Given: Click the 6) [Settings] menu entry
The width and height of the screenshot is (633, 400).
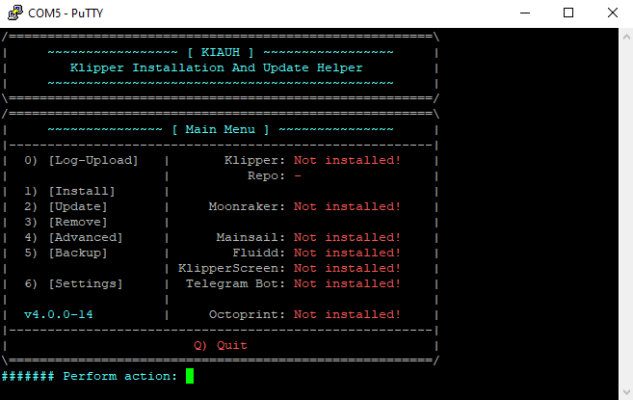Looking at the screenshot, I should pyautogui.click(x=73, y=284).
